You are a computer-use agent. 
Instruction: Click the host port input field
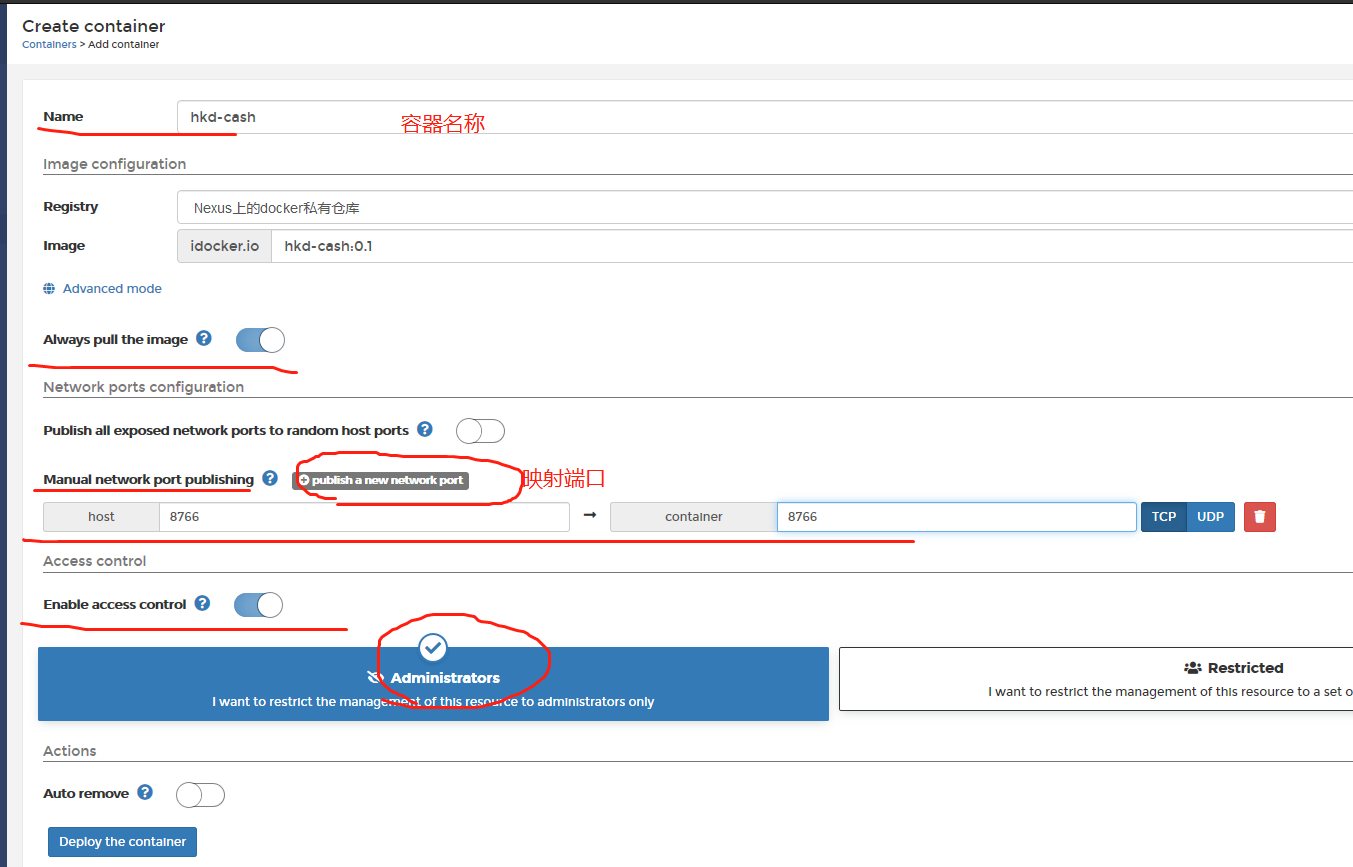click(364, 517)
